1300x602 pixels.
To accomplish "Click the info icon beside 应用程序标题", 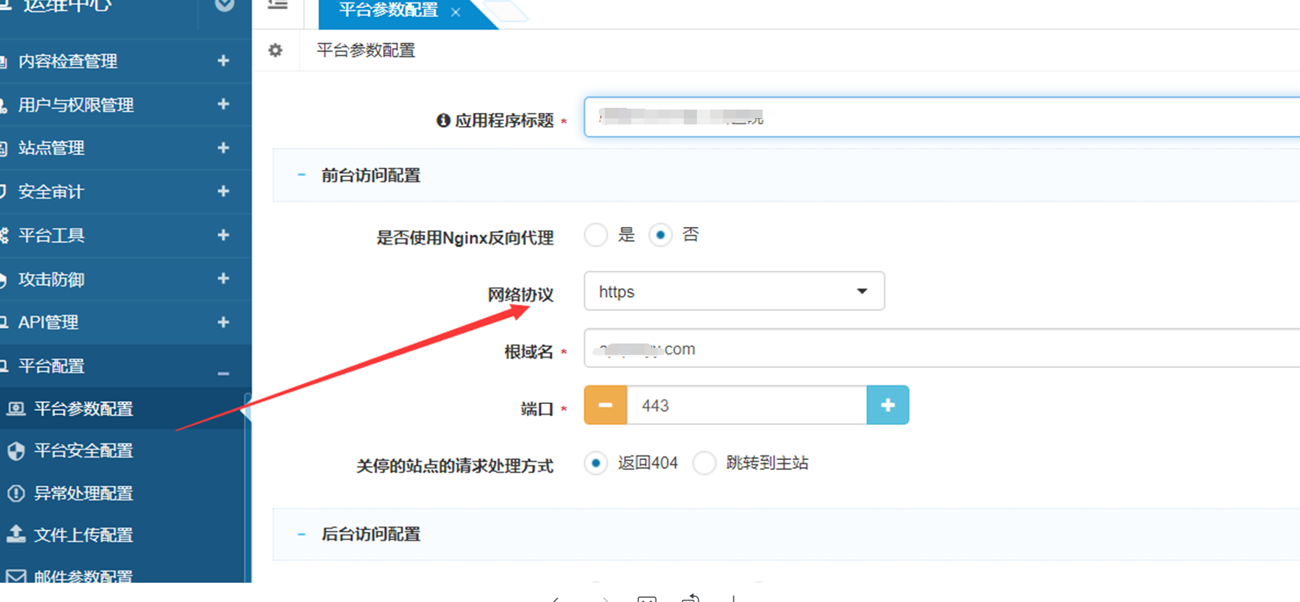I will coord(443,120).
